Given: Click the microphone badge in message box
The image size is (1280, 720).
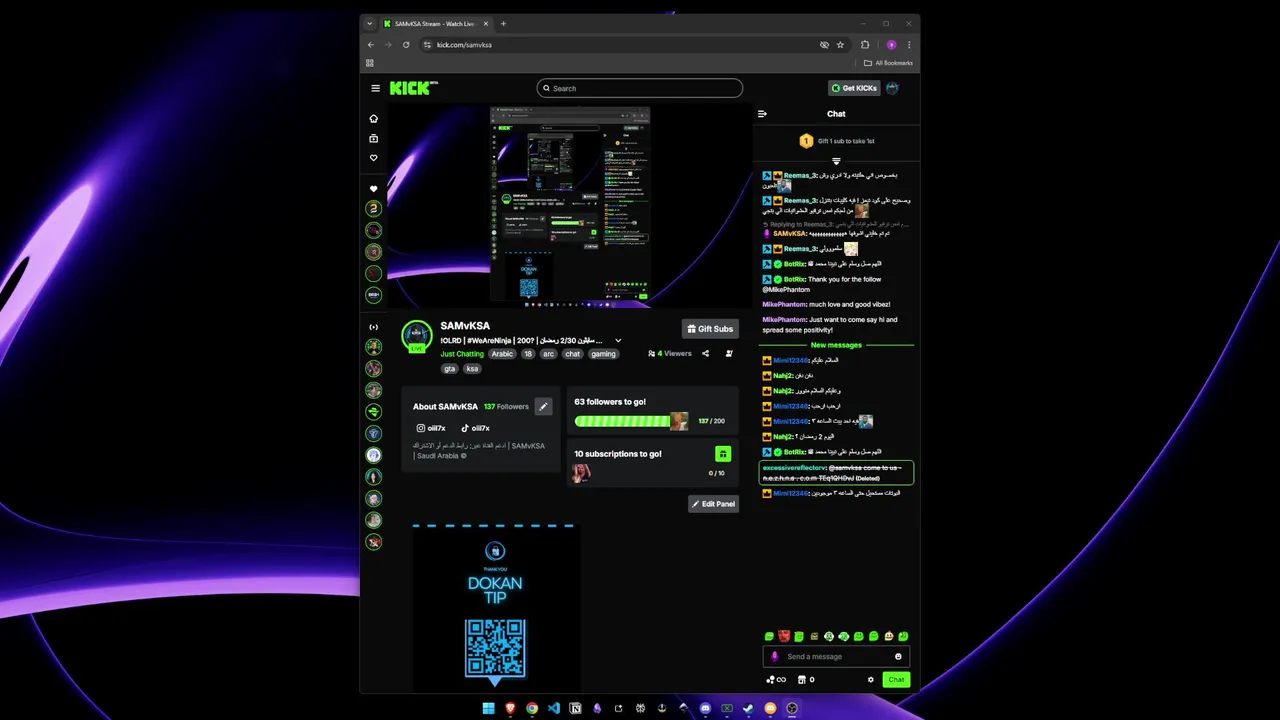Looking at the screenshot, I should [774, 657].
